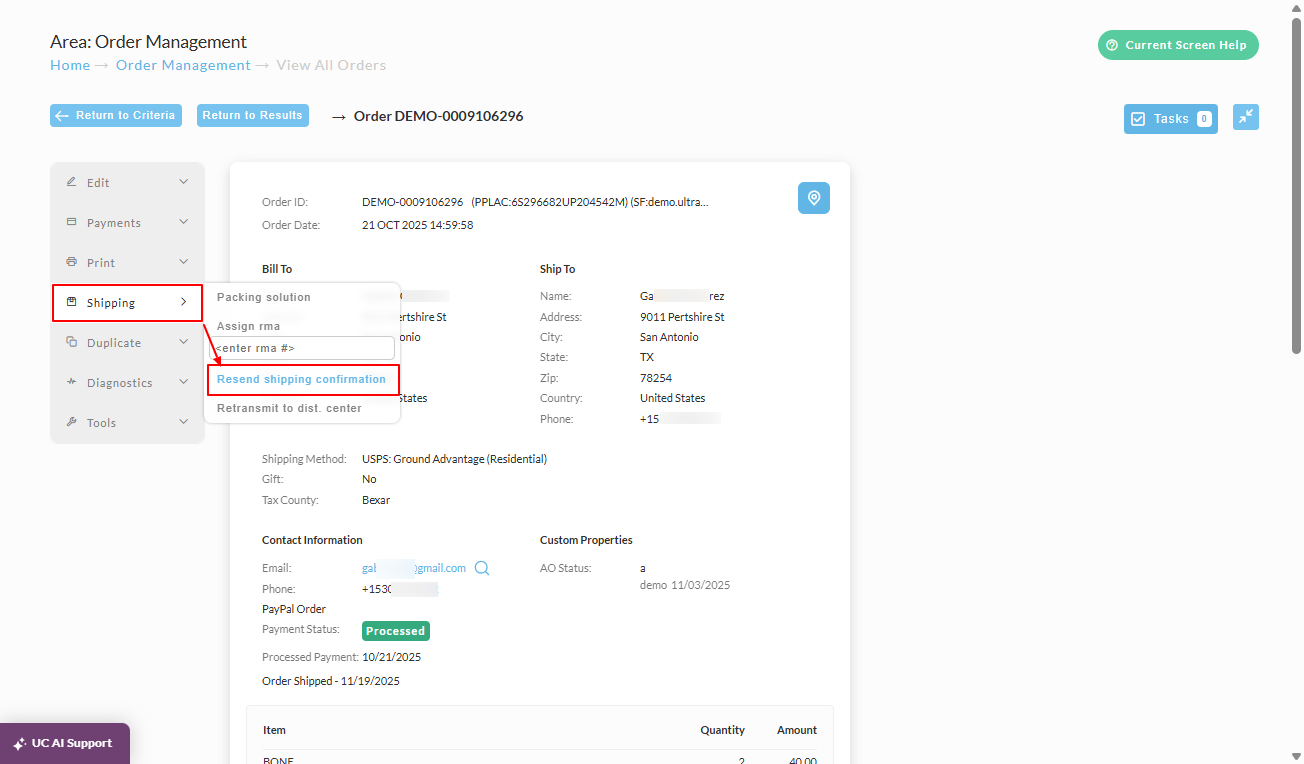The width and height of the screenshot is (1304, 764).
Task: Click ship-to address 9011 Pertshire St
Action: pos(682,317)
